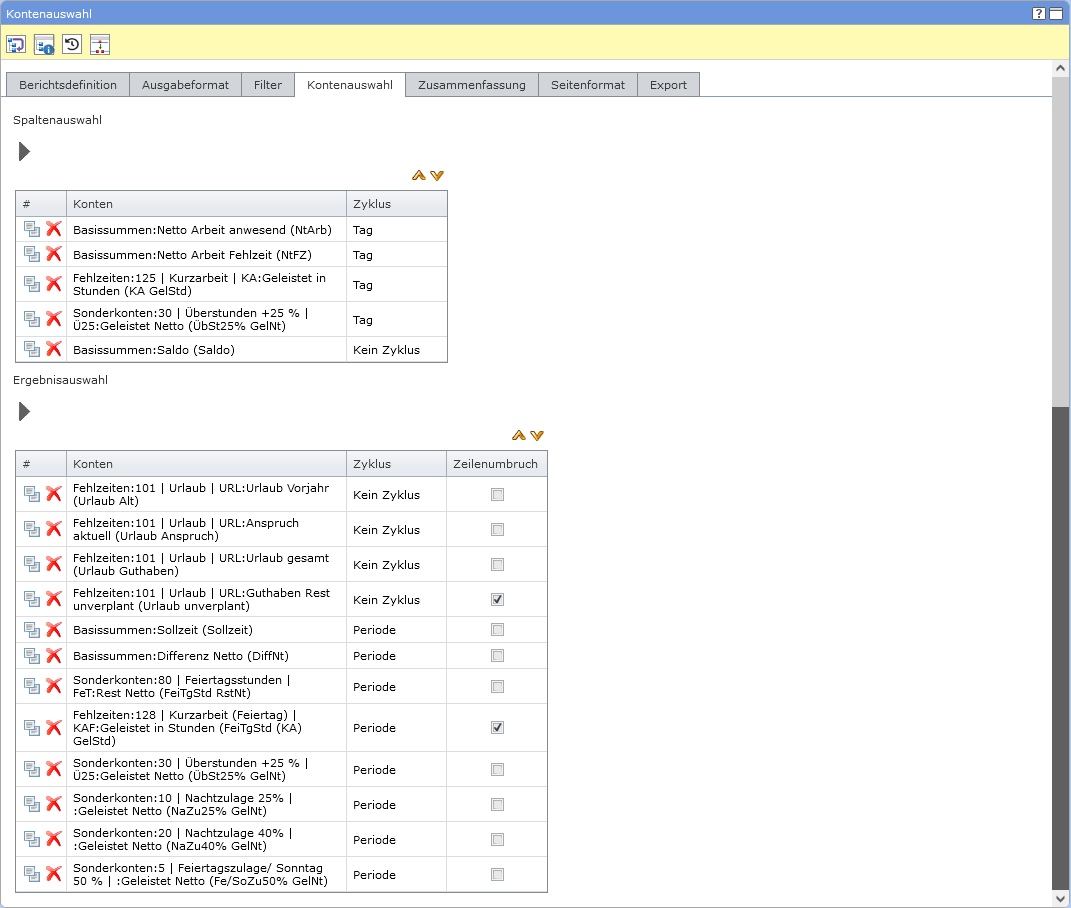Enable Zeilenumbruch for Urlaub Vorjahr row
1071x908 pixels.
497,494
